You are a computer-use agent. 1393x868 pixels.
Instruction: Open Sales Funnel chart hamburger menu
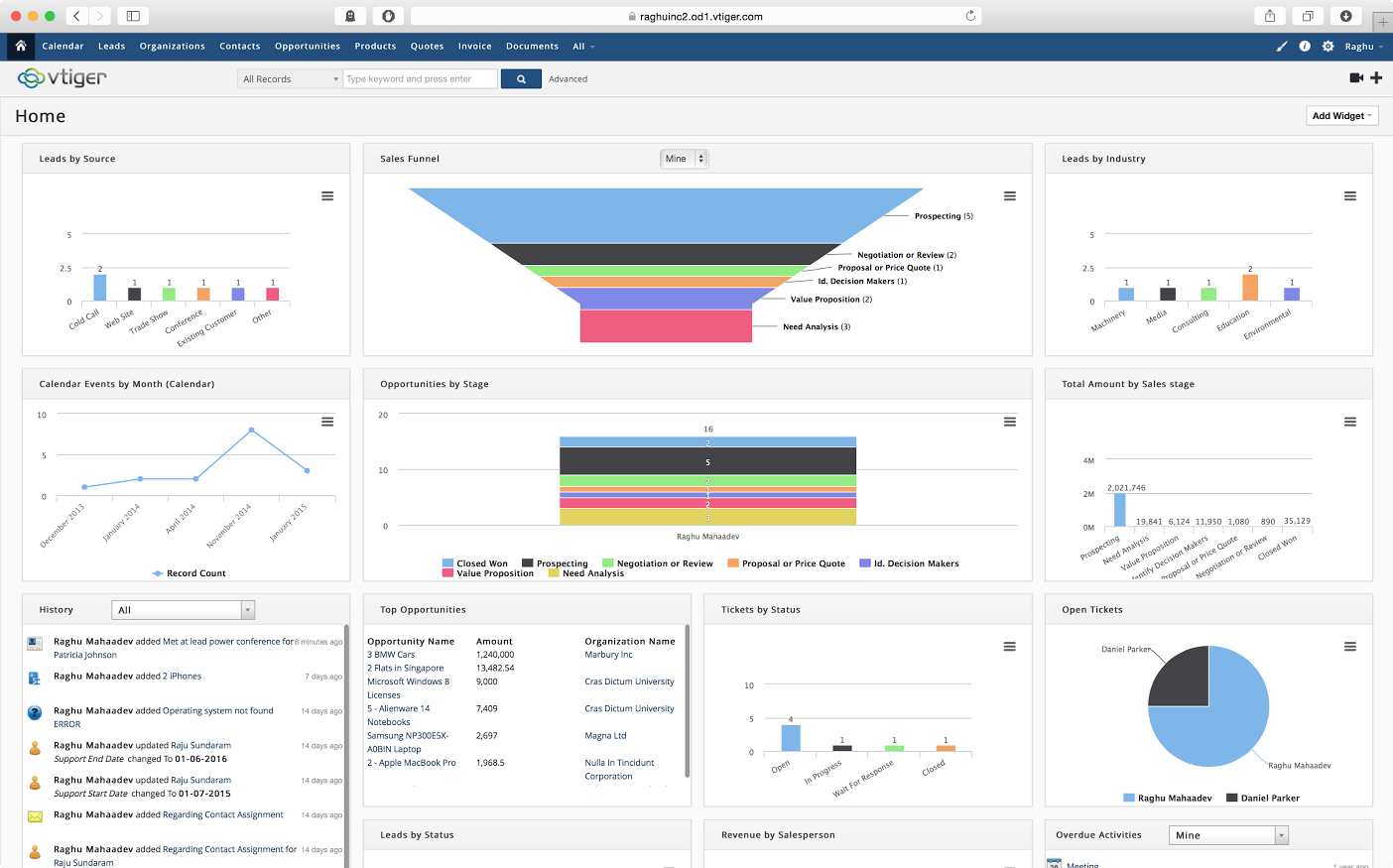1009,196
